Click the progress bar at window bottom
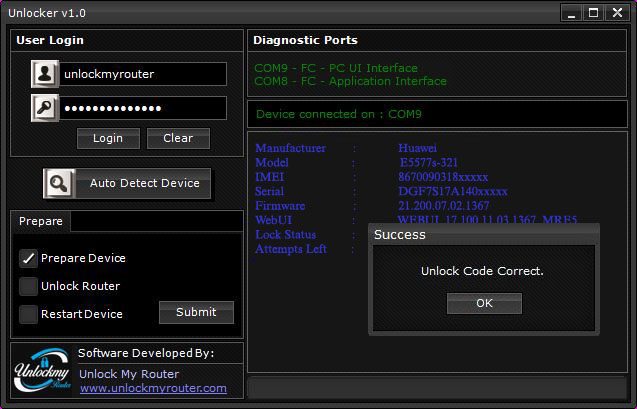 [437, 388]
